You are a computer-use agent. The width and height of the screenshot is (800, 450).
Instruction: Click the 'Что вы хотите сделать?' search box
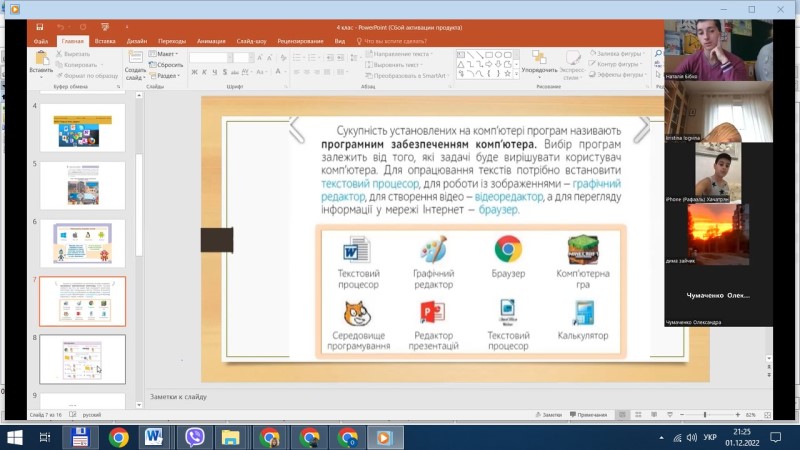pyautogui.click(x=392, y=41)
